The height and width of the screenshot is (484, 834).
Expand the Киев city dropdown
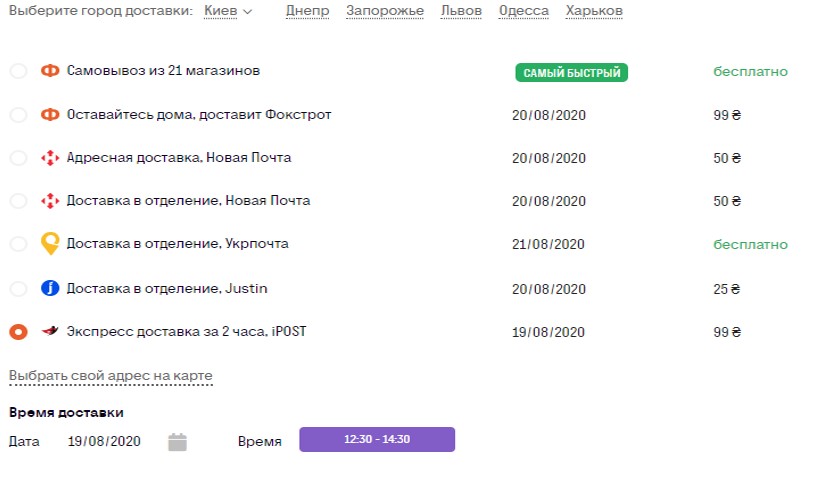(x=227, y=11)
